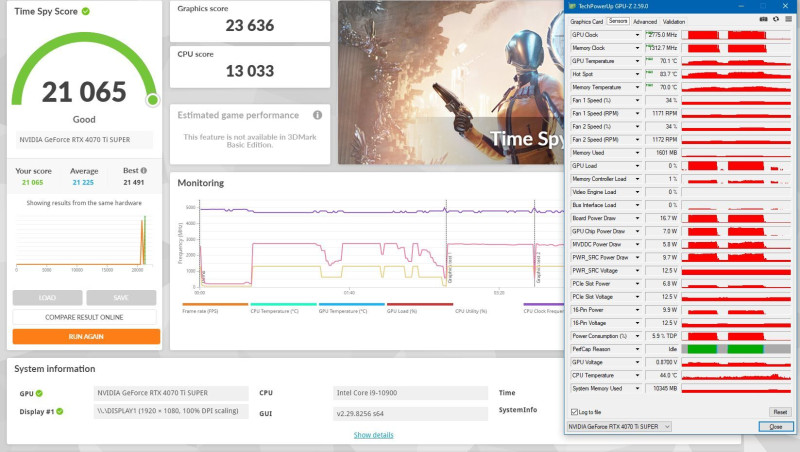800x452 pixels.
Task: Click the info icon next to Best score
Action: (x=144, y=170)
